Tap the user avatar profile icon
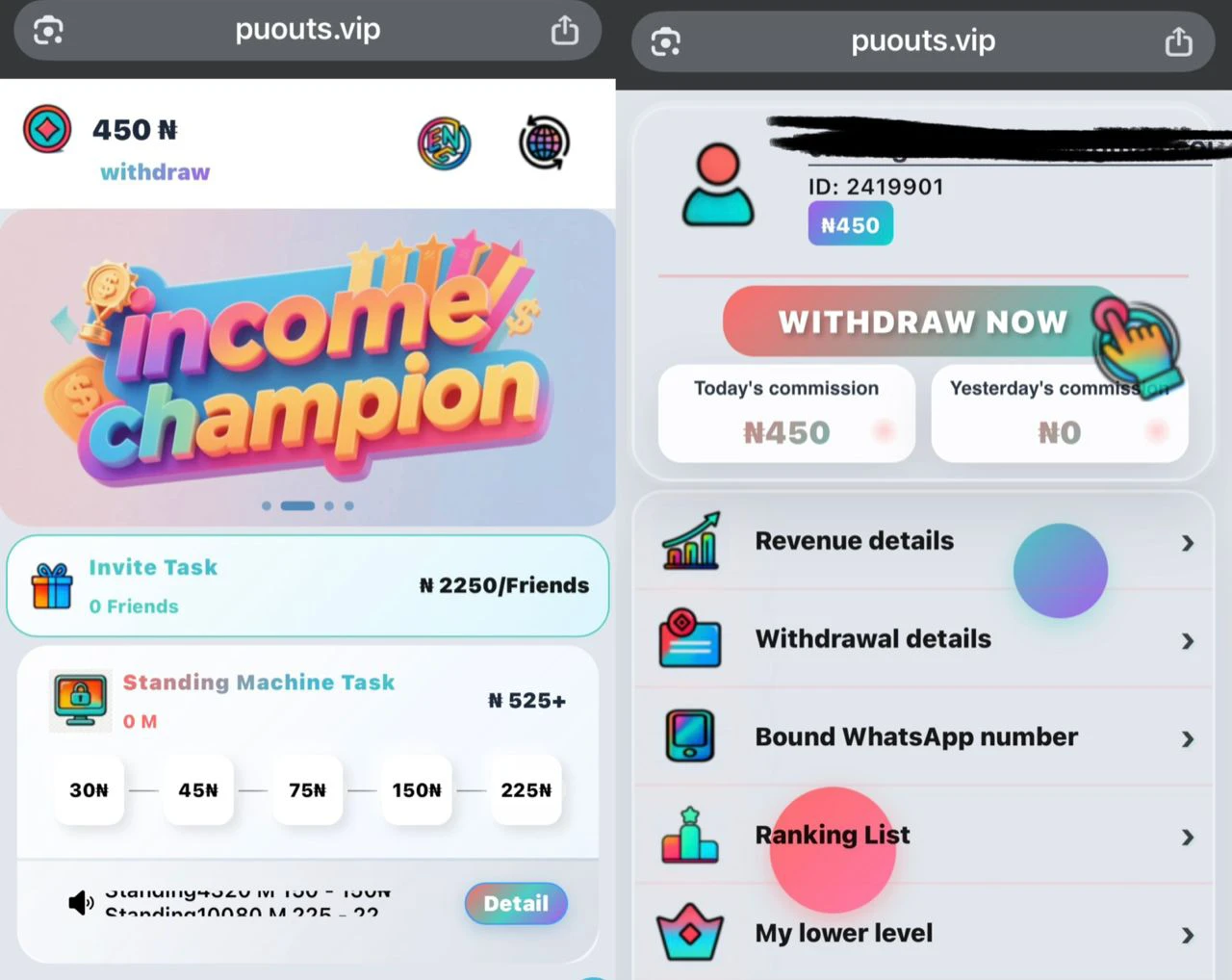This screenshot has width=1232, height=980. pos(718,185)
